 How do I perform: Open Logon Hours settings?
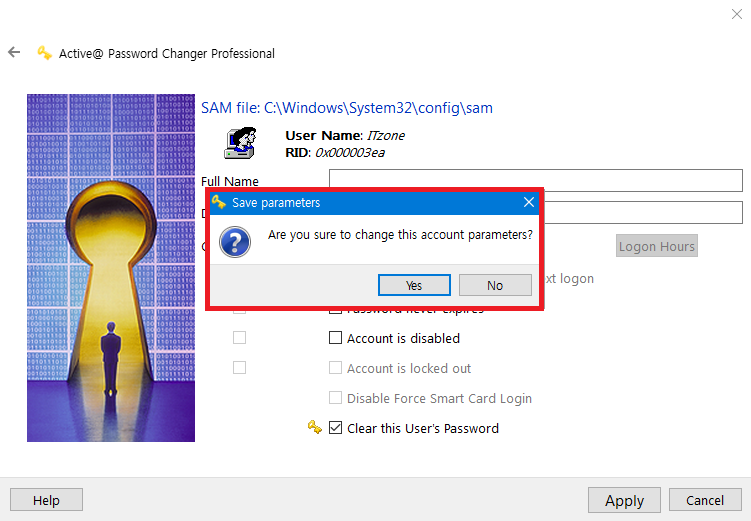click(x=657, y=246)
